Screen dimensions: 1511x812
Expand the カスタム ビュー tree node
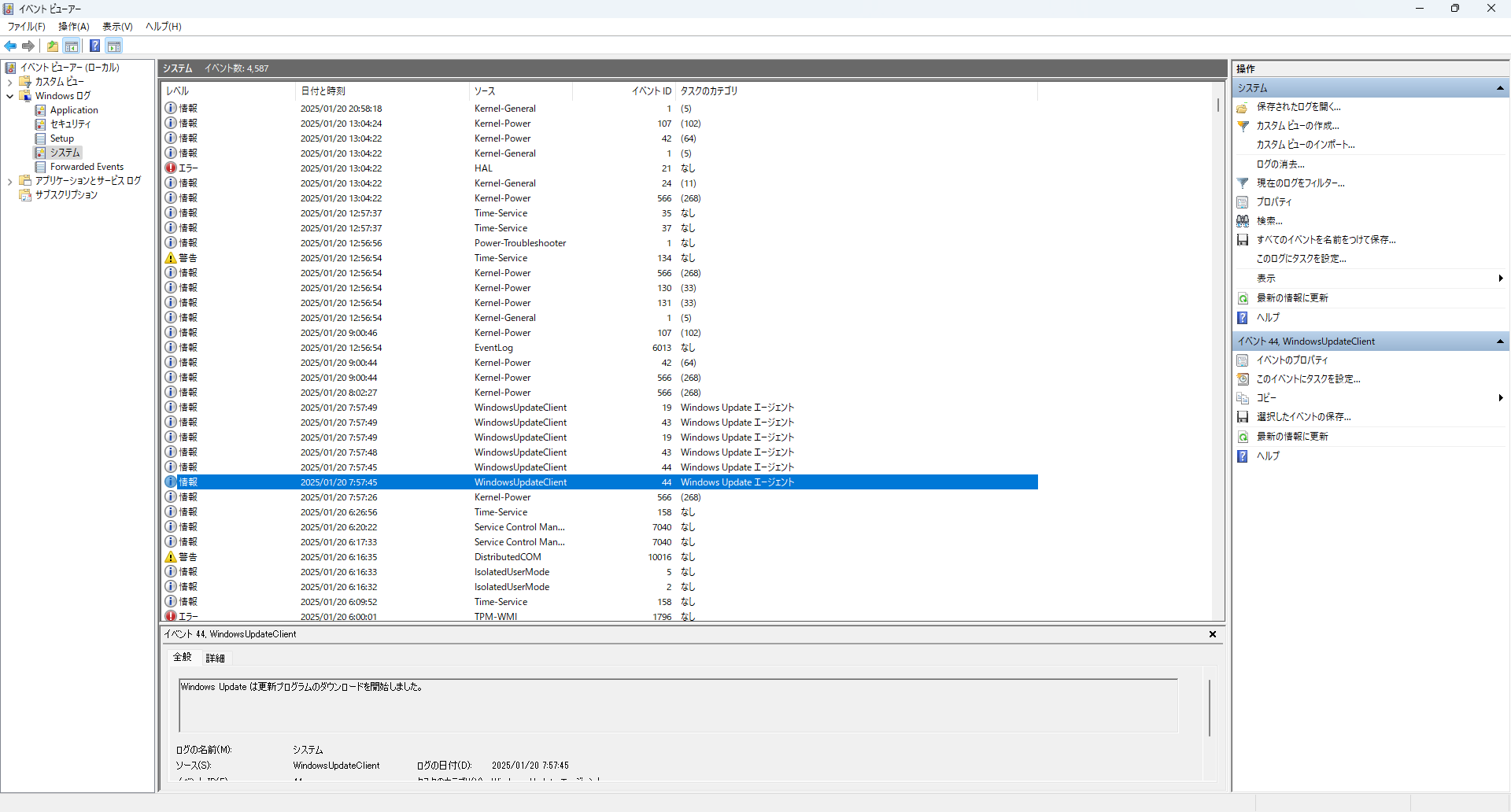[9, 82]
